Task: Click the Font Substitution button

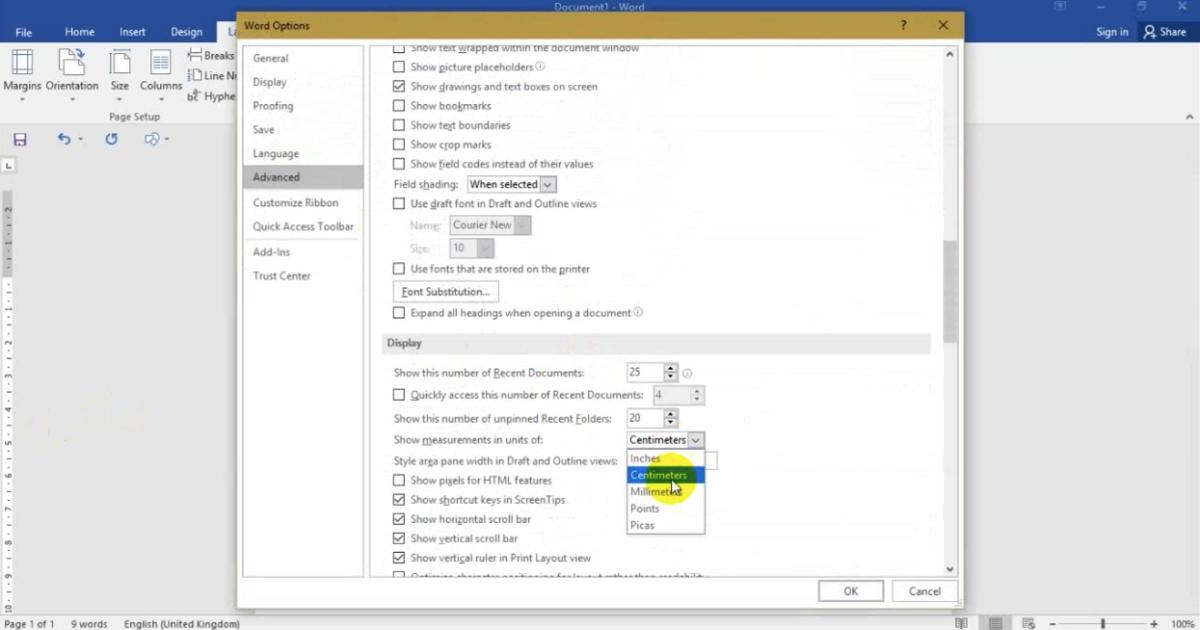Action: pos(446,292)
